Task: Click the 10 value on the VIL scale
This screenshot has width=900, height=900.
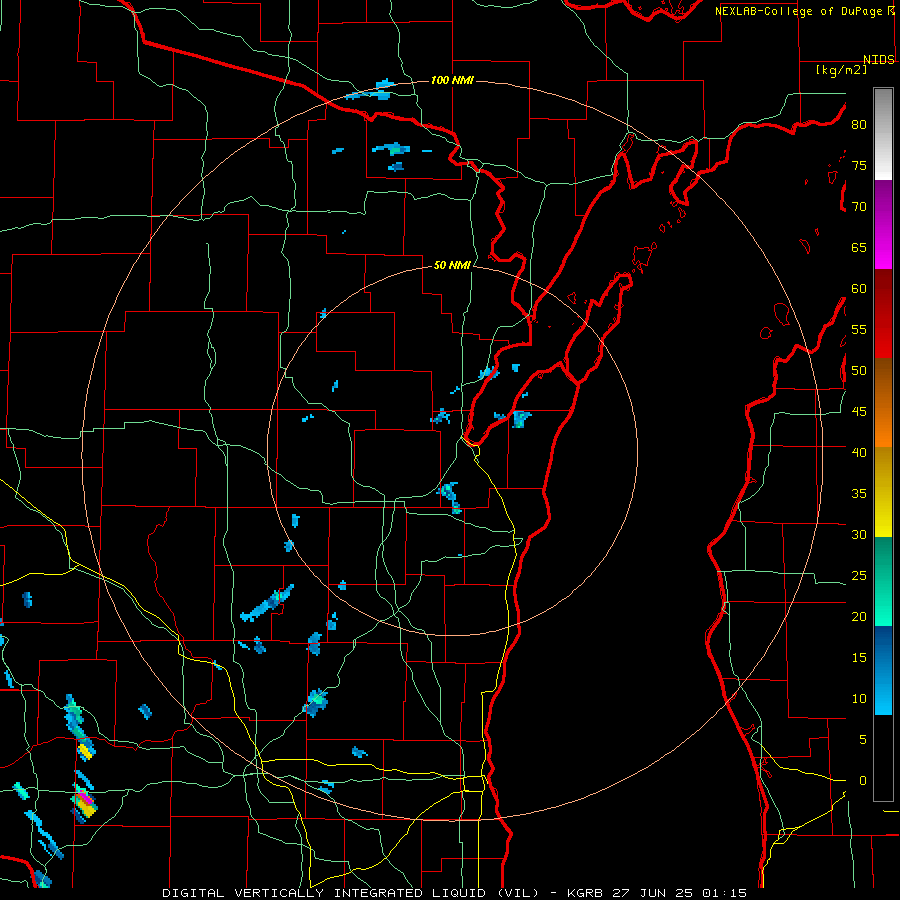Action: click(x=859, y=699)
